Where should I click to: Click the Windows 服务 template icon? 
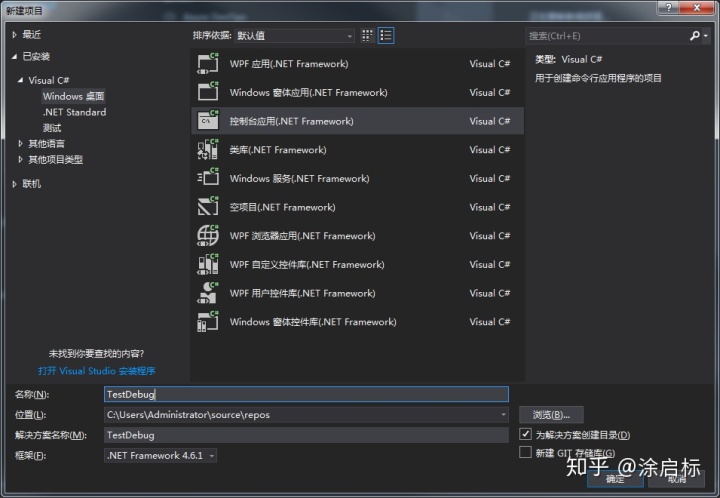click(208, 178)
